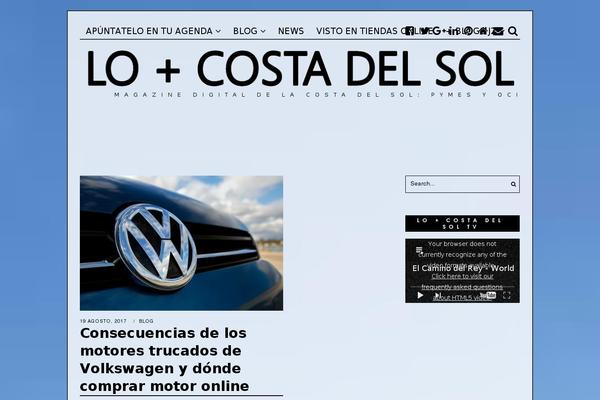Open the LinkedIn icon in header
This screenshot has height=400, width=600.
tap(453, 31)
